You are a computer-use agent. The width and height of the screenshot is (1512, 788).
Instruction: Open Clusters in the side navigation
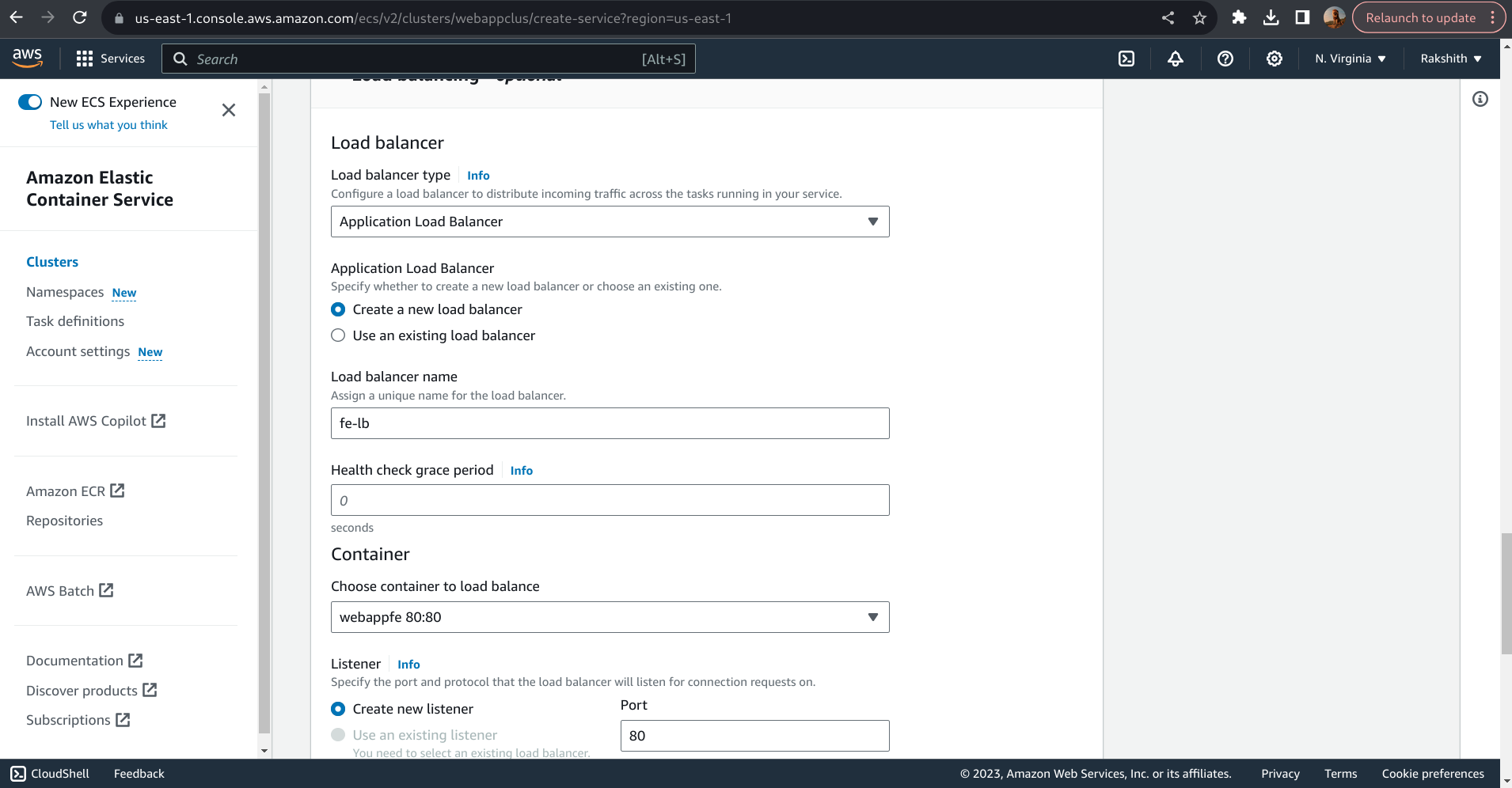52,262
